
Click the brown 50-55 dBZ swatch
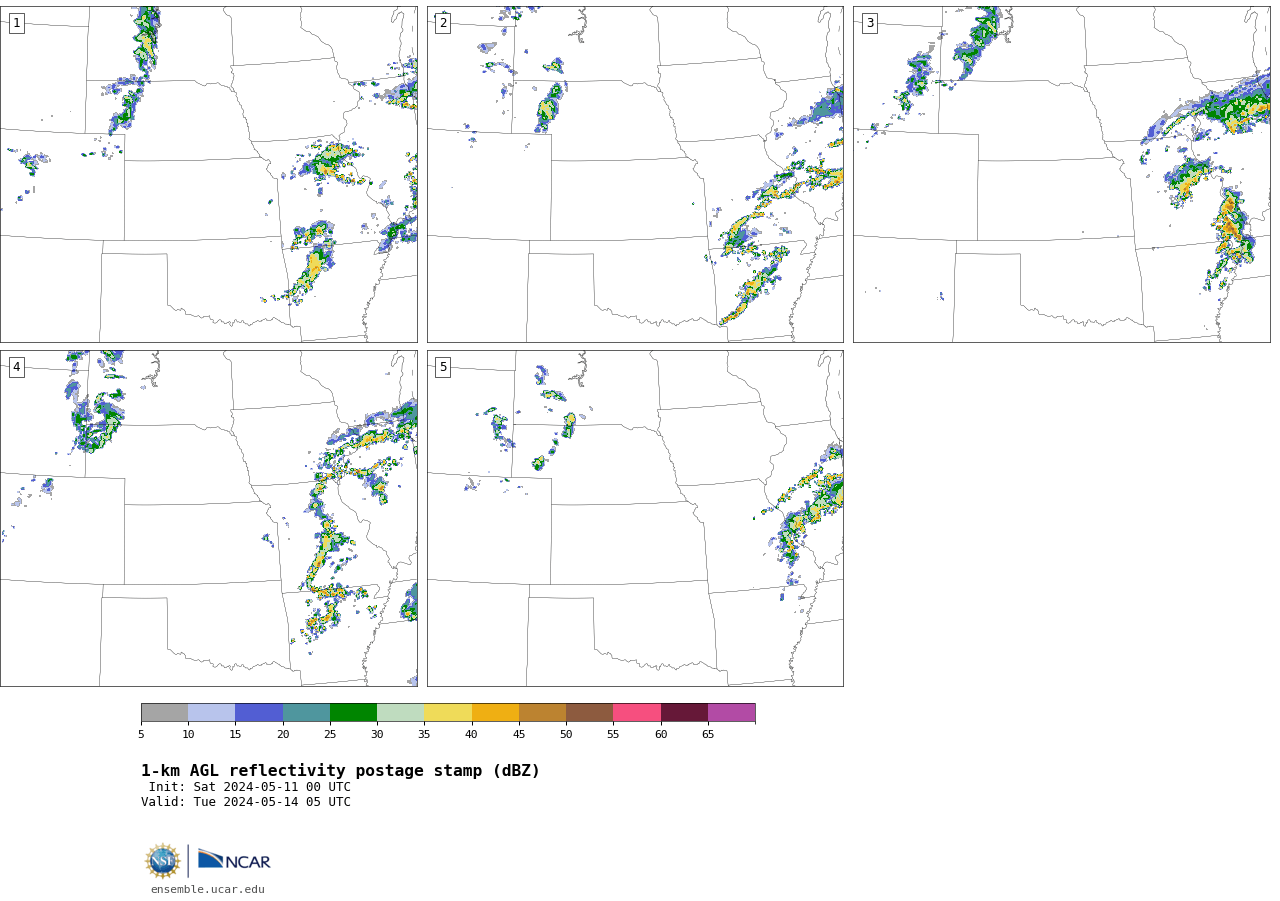point(589,713)
